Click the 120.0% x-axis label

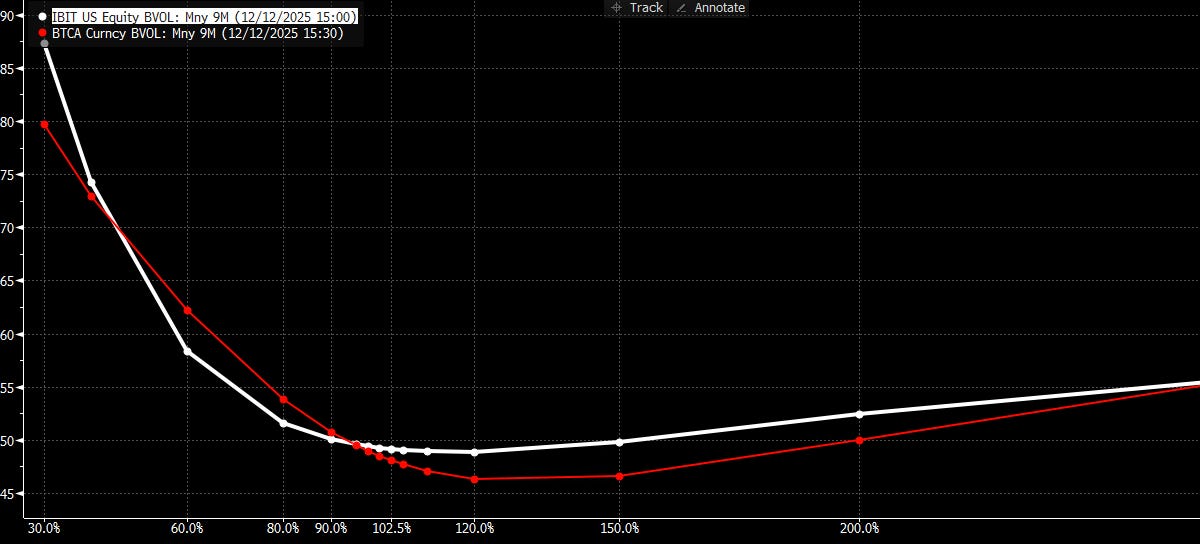474,528
